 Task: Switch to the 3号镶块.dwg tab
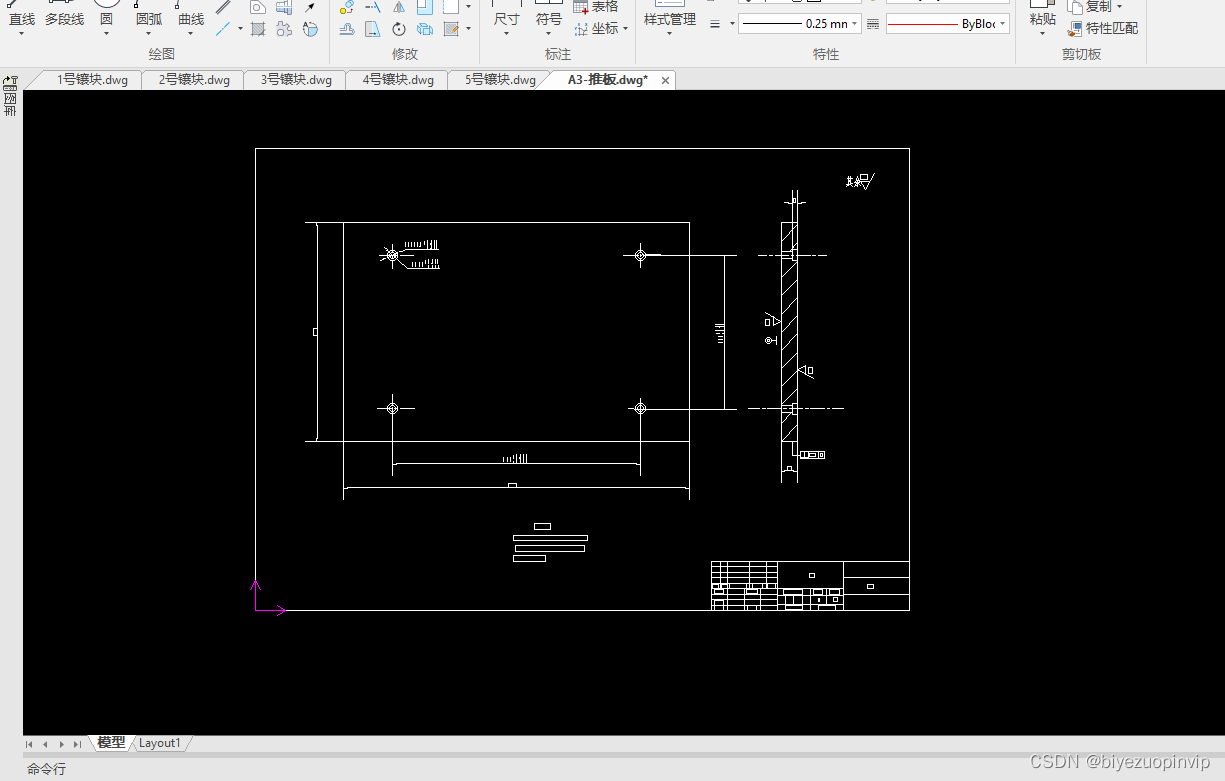pos(296,80)
